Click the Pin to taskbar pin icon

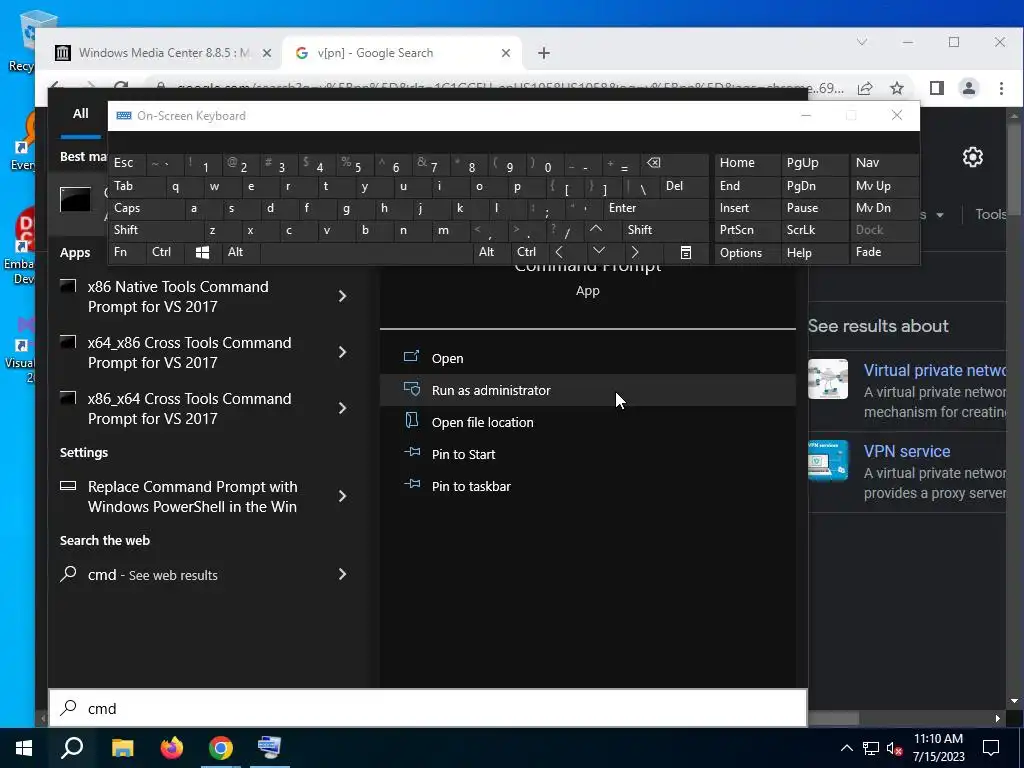[412, 484]
